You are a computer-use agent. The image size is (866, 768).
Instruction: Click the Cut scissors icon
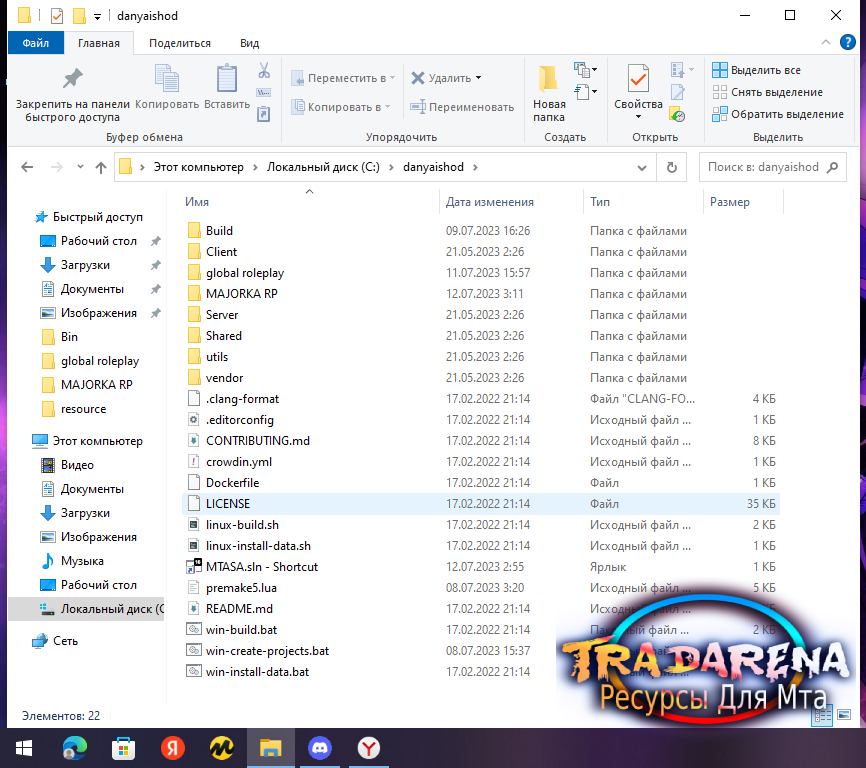coord(264,70)
